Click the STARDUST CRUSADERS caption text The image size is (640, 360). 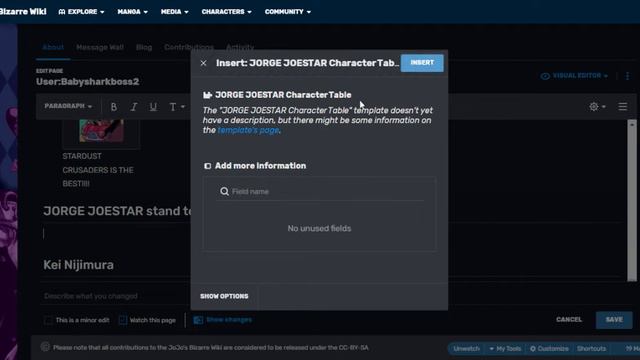[x=98, y=170]
